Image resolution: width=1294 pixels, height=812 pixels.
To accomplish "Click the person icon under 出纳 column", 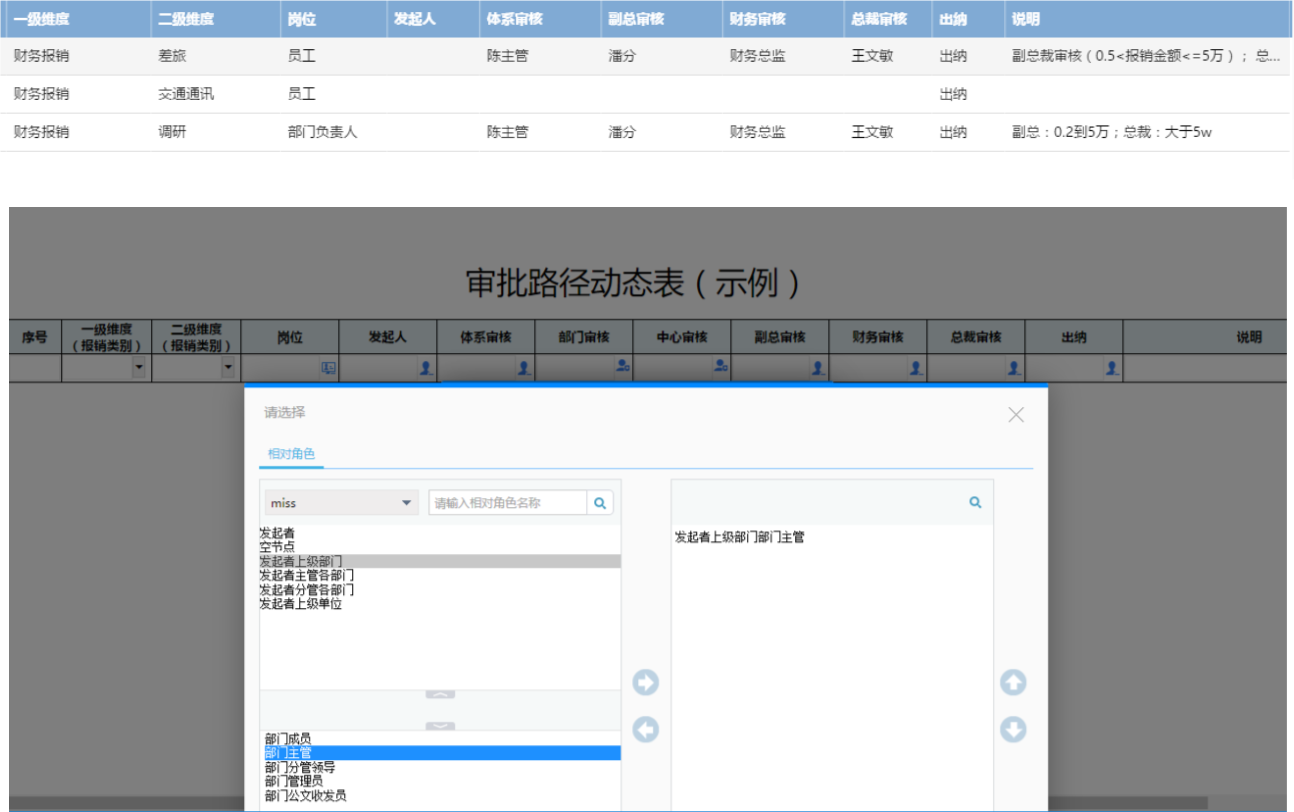I will (1111, 367).
